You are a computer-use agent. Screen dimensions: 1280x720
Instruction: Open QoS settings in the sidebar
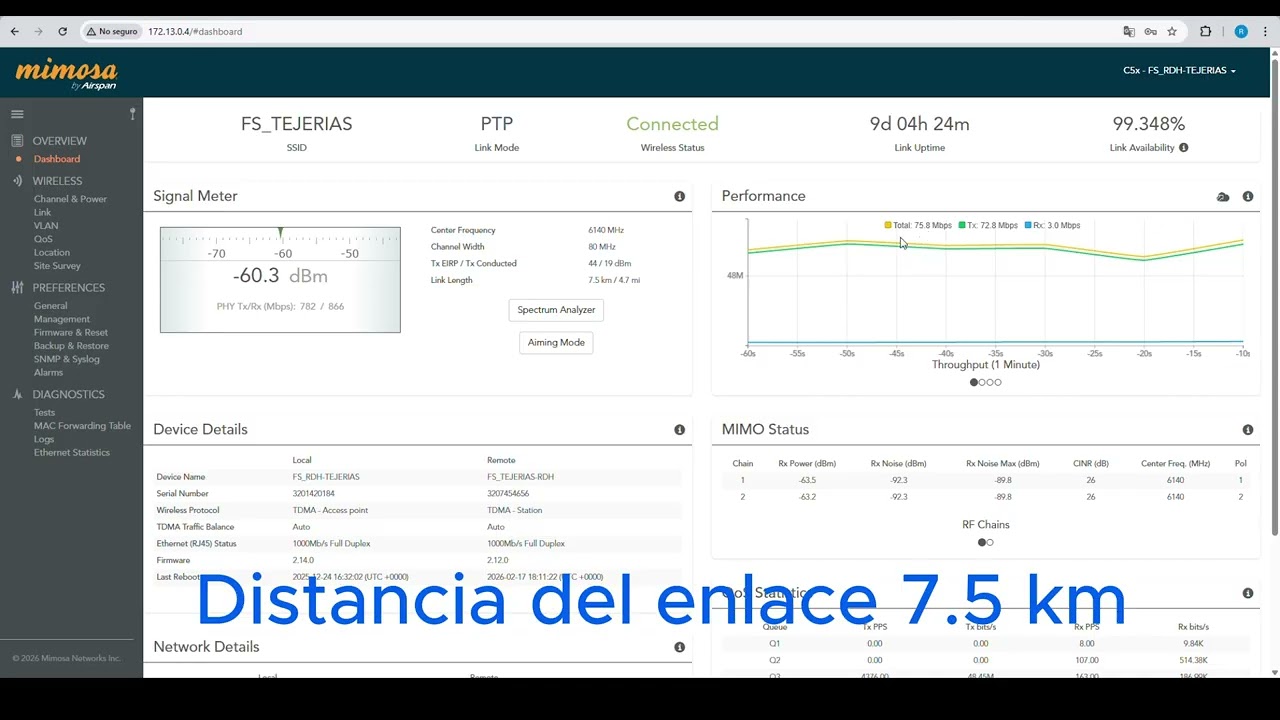pyautogui.click(x=43, y=239)
